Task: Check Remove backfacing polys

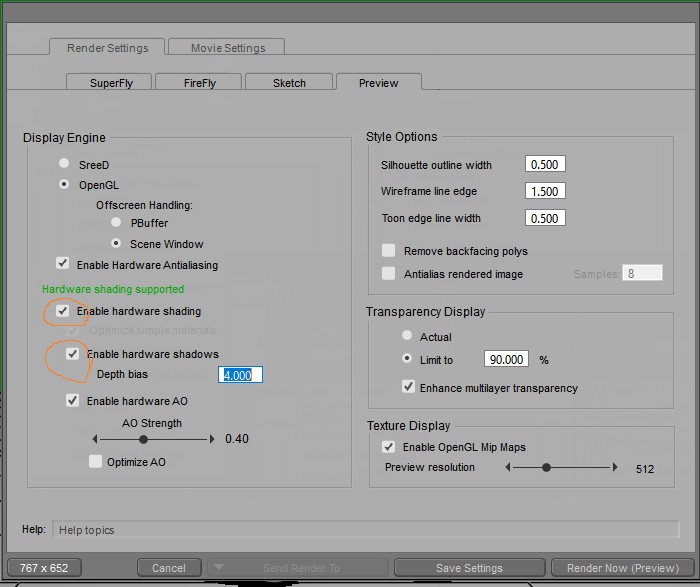Action: [389, 251]
